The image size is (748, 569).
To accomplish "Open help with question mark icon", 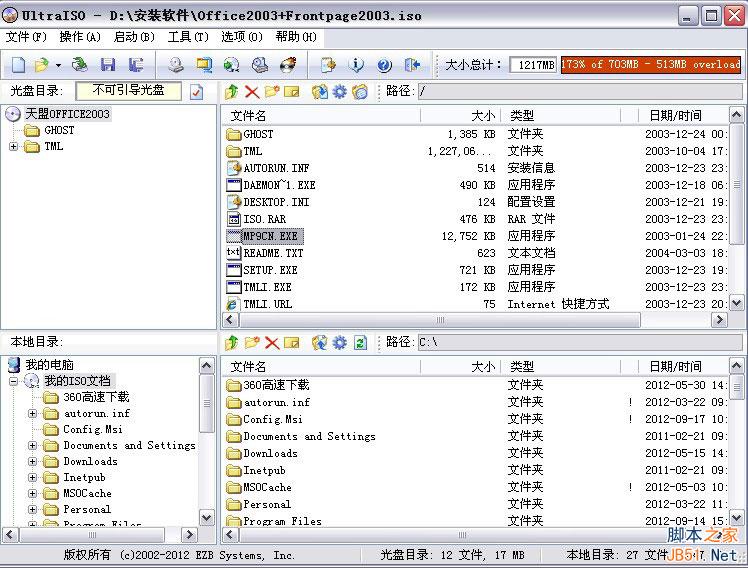I will coord(384,64).
